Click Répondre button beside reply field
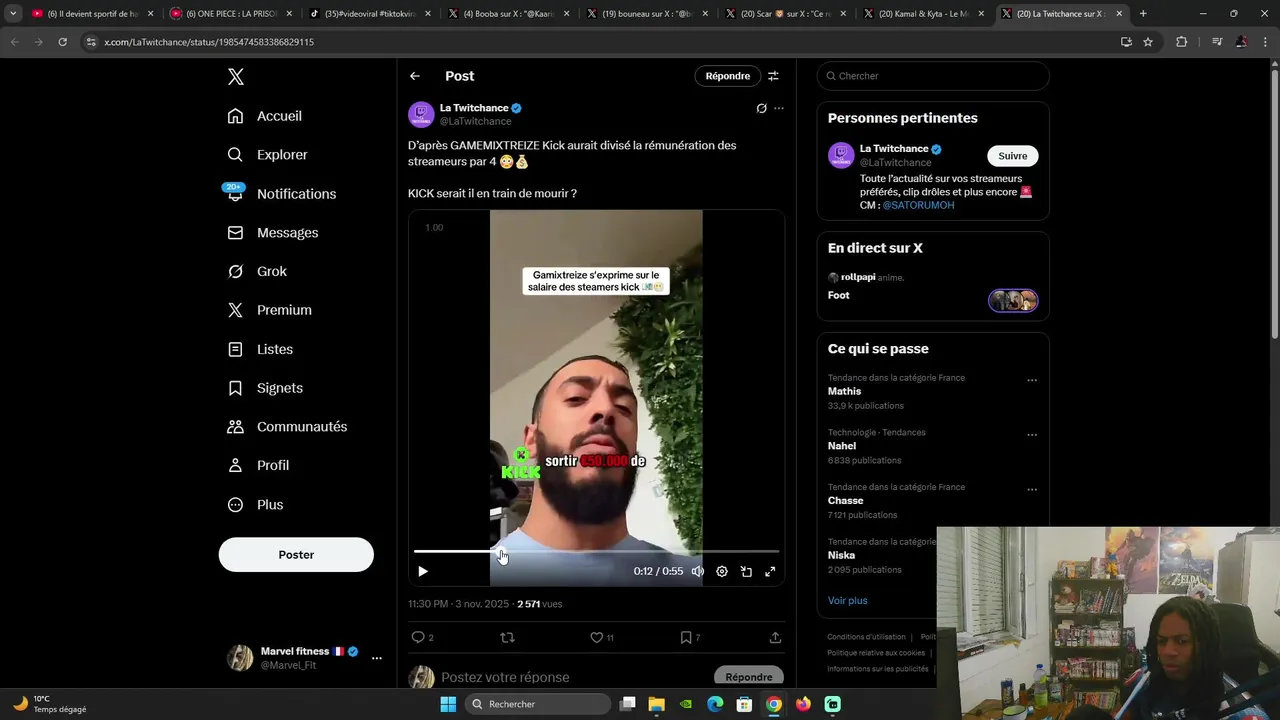 749,677
